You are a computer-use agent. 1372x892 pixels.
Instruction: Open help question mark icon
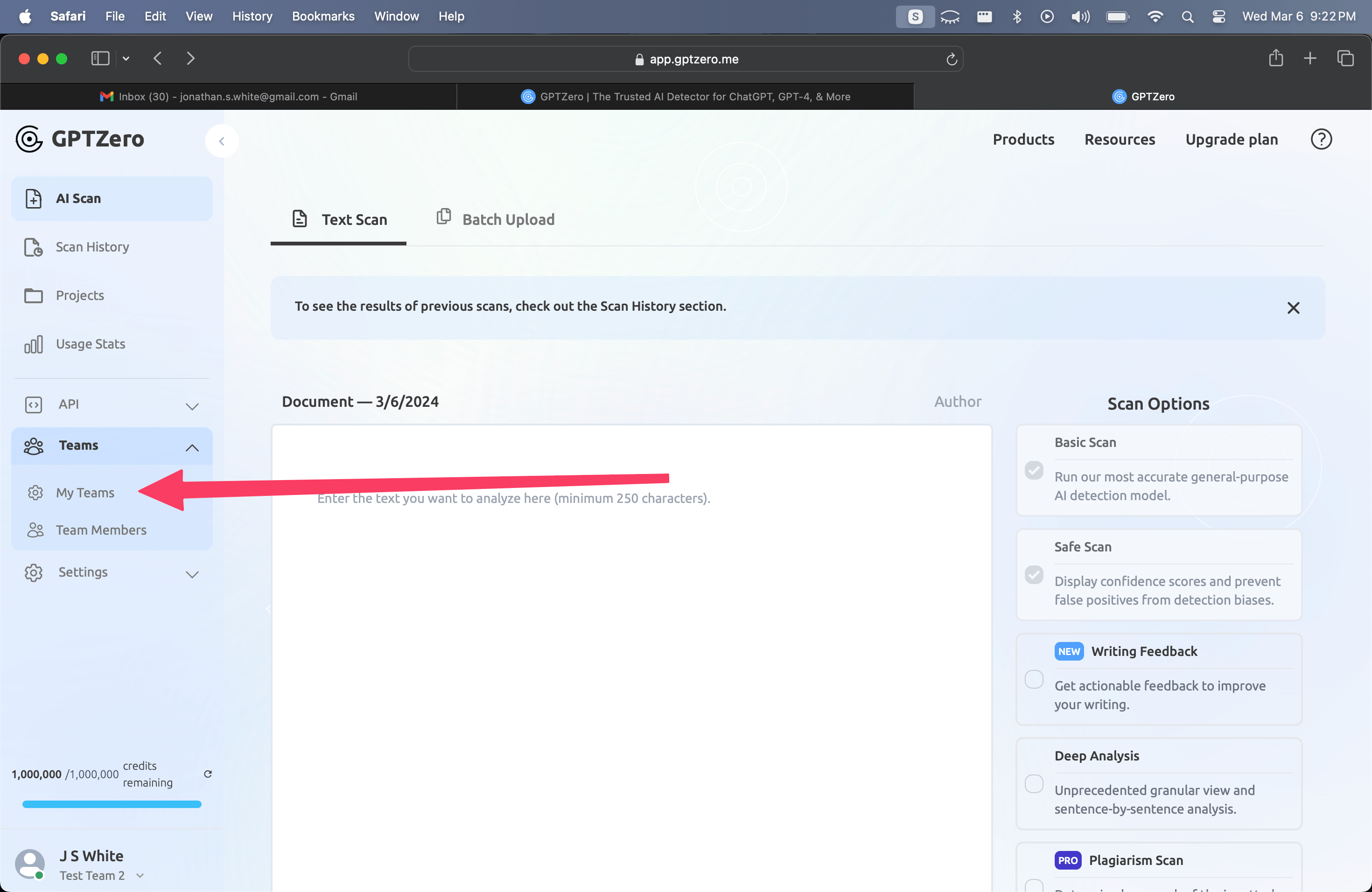click(1321, 139)
